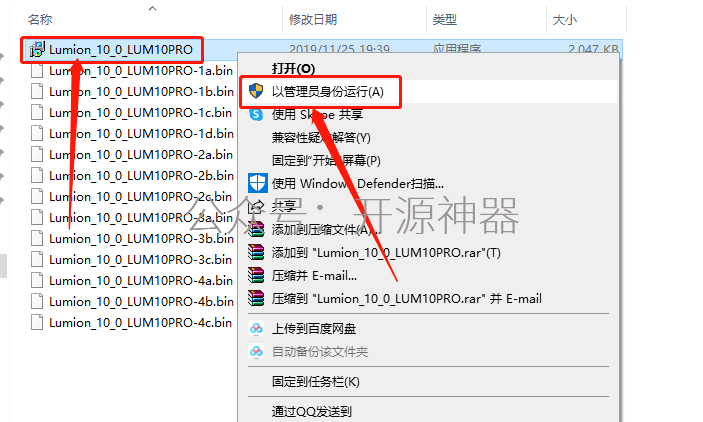
Task: Select file name Lumion_10_0_LUM10PRO-1c.bin
Action: [x=140, y=113]
